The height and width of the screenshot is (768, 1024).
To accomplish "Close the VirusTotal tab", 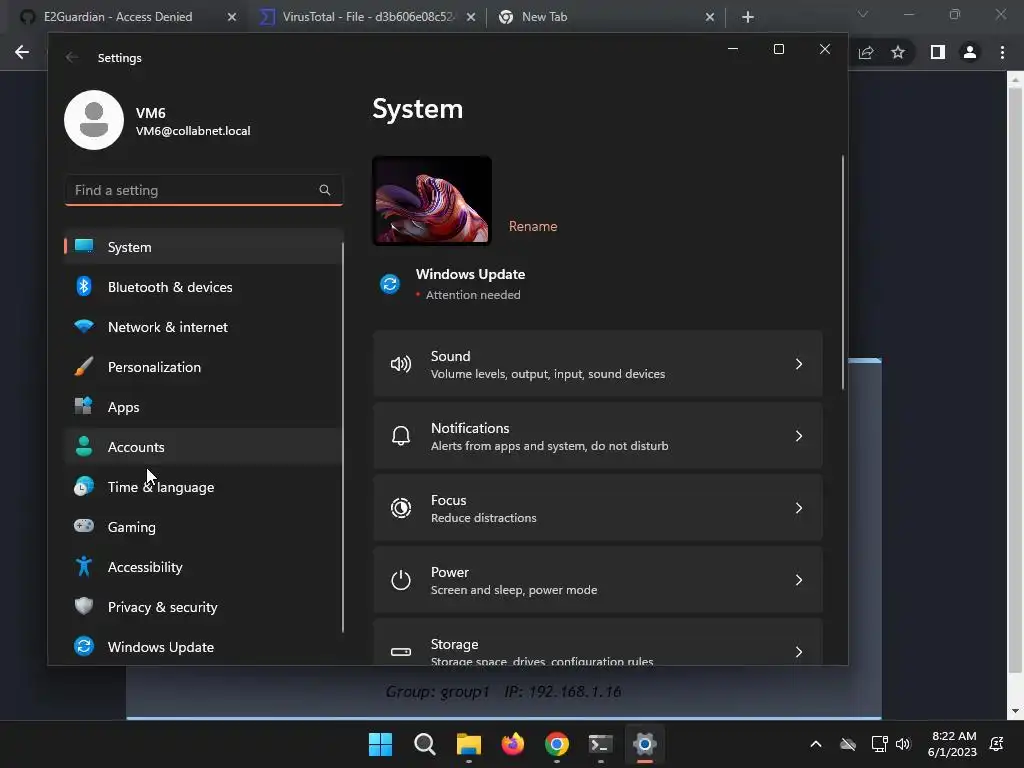I will point(471,17).
